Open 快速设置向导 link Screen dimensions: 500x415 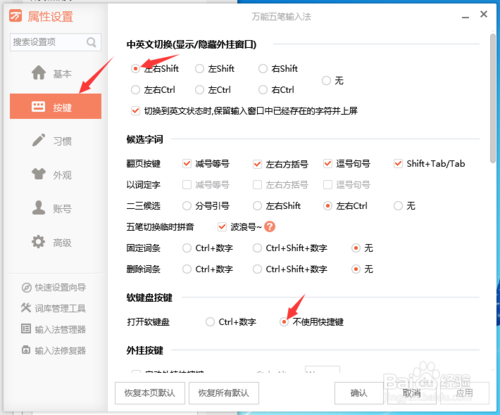(x=53, y=287)
